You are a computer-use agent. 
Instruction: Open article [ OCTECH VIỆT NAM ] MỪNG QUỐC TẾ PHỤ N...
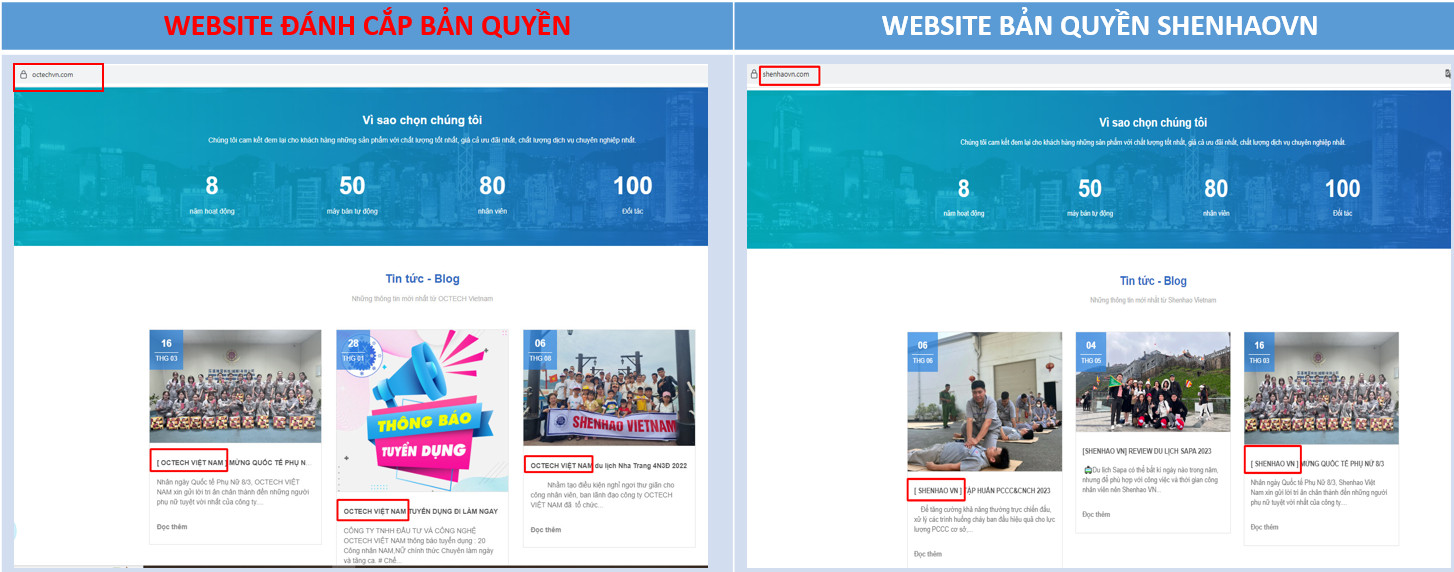(x=233, y=463)
